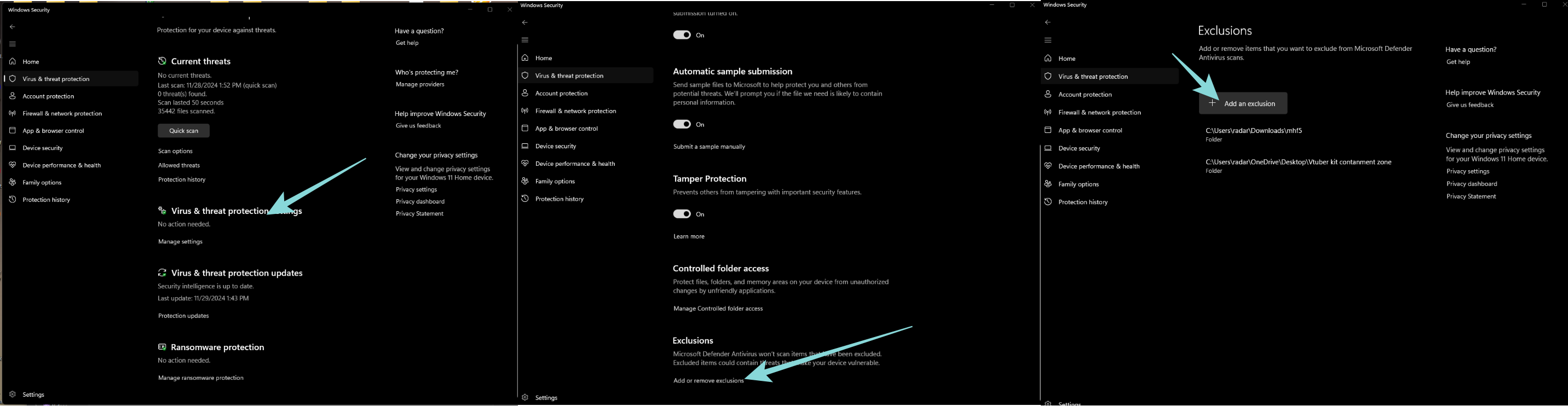Toggle the topmost On switch in middle window

pyautogui.click(x=682, y=34)
